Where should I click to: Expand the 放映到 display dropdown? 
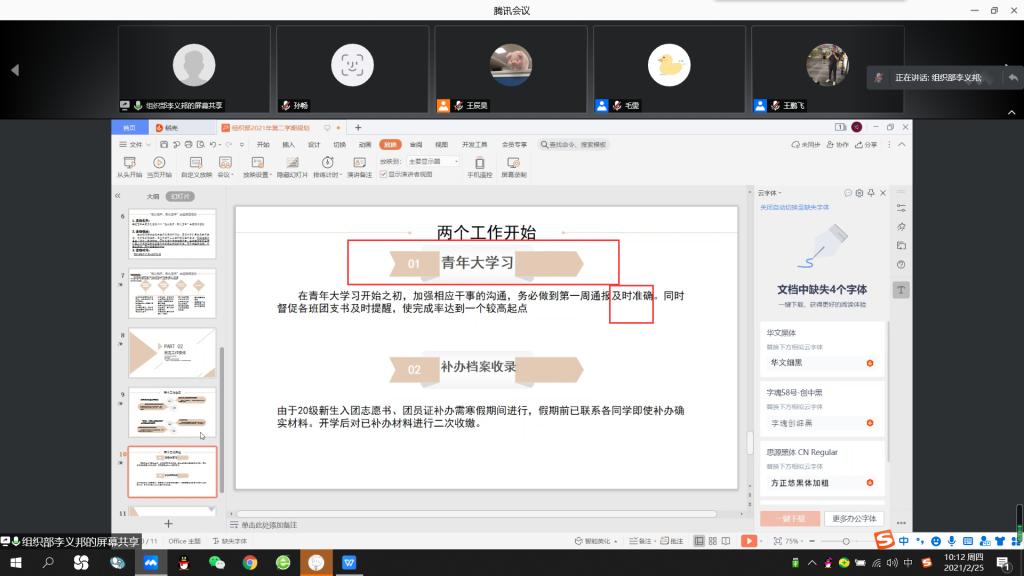[x=433, y=160]
